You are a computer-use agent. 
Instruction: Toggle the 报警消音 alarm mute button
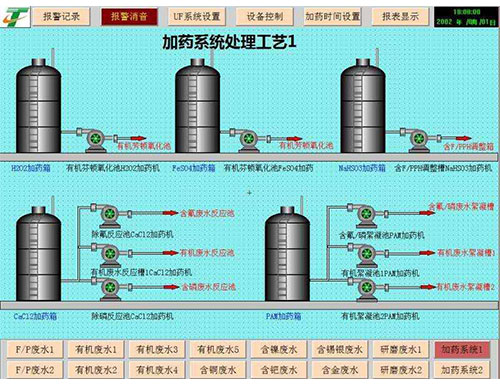(129, 16)
